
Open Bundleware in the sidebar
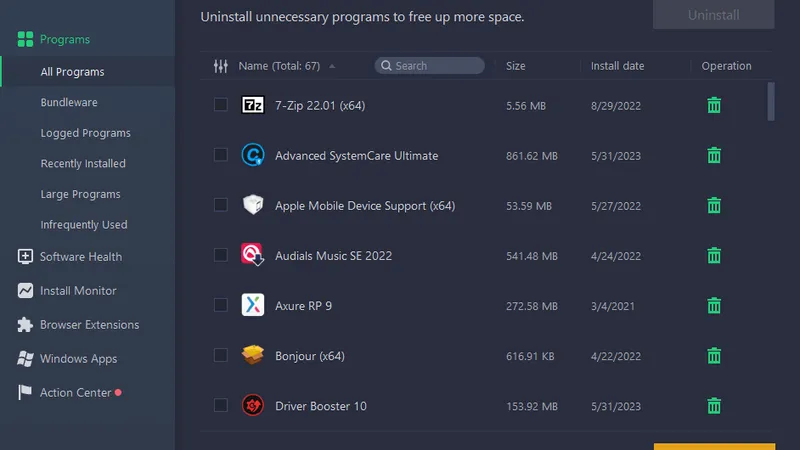pos(69,103)
